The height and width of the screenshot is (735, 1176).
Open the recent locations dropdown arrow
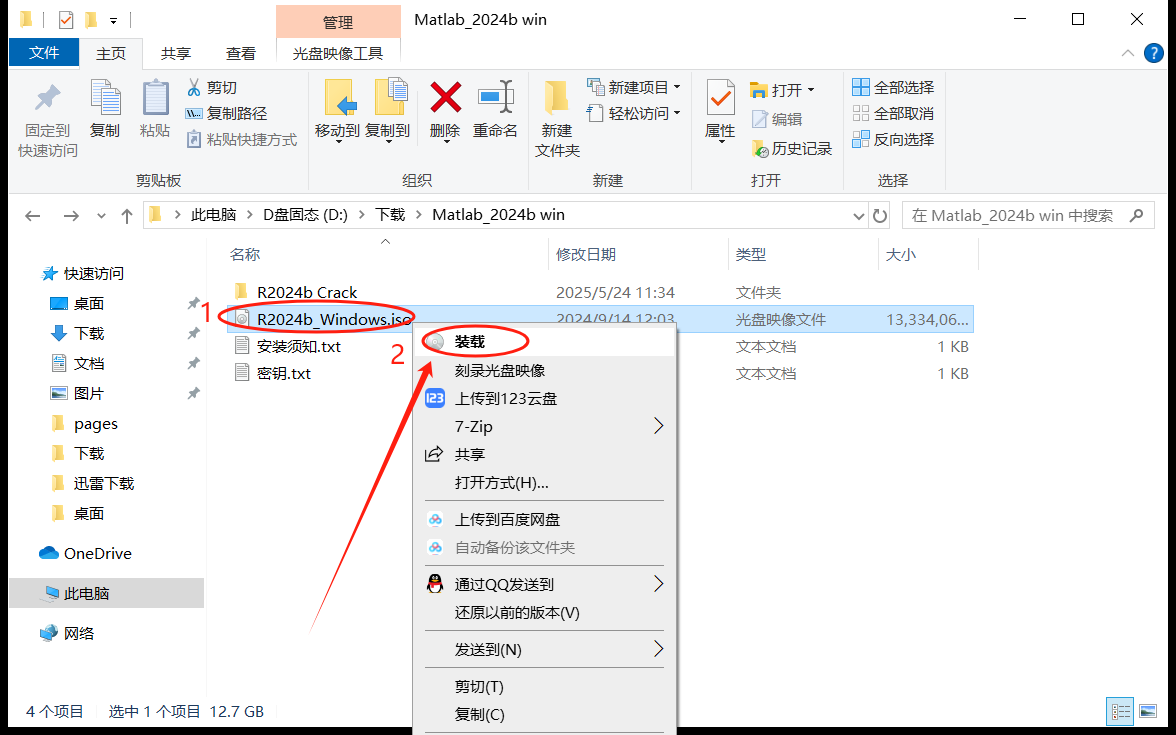(102, 216)
